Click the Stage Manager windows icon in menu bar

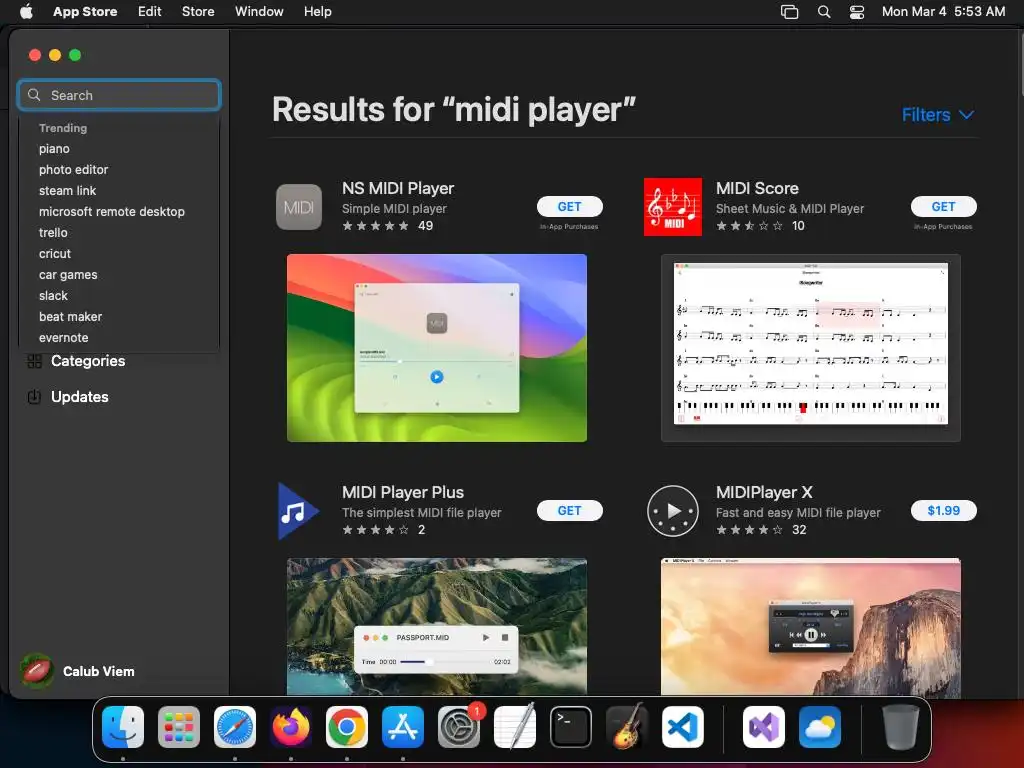click(790, 12)
